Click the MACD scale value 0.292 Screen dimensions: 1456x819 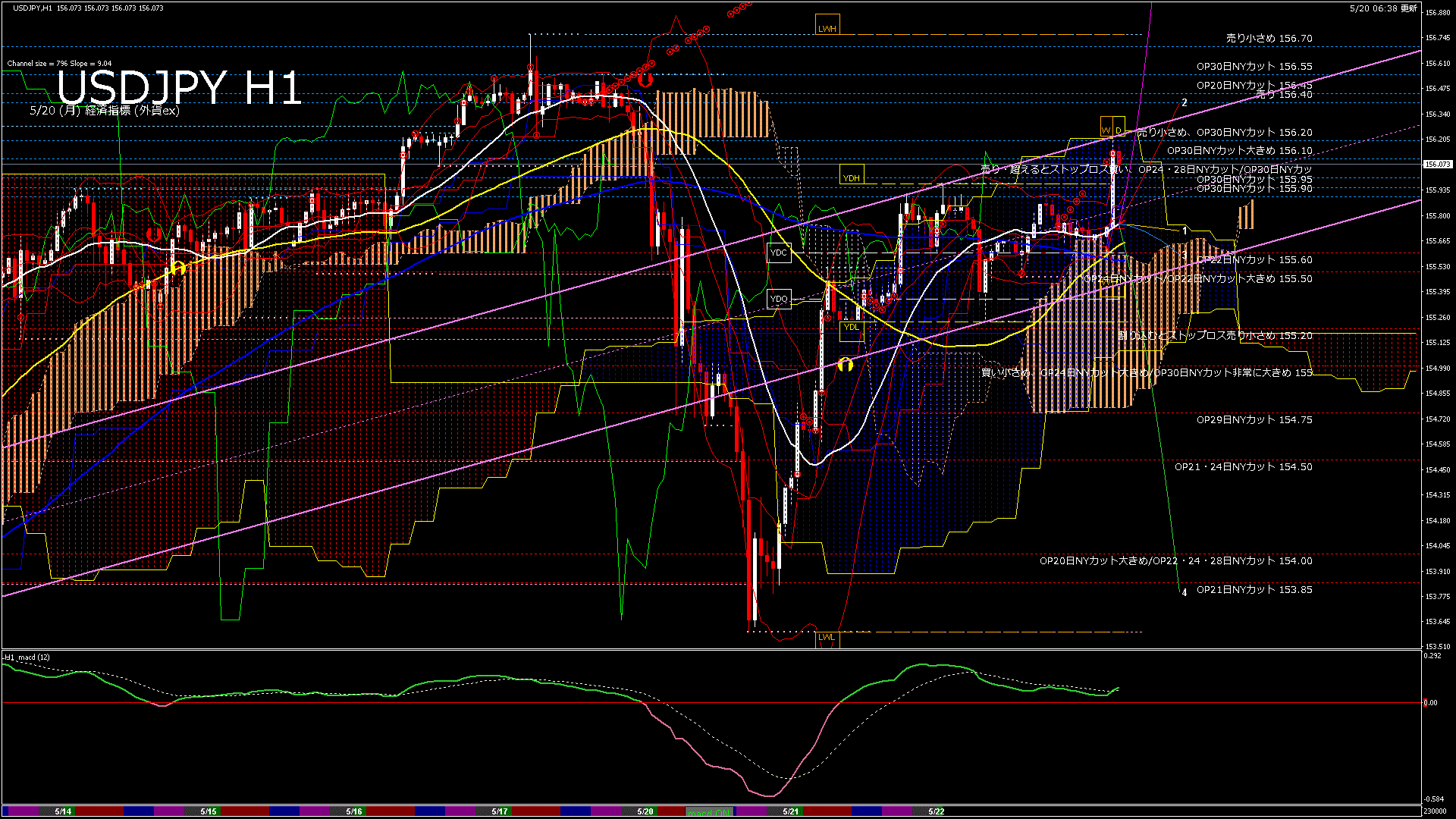click(x=1432, y=656)
